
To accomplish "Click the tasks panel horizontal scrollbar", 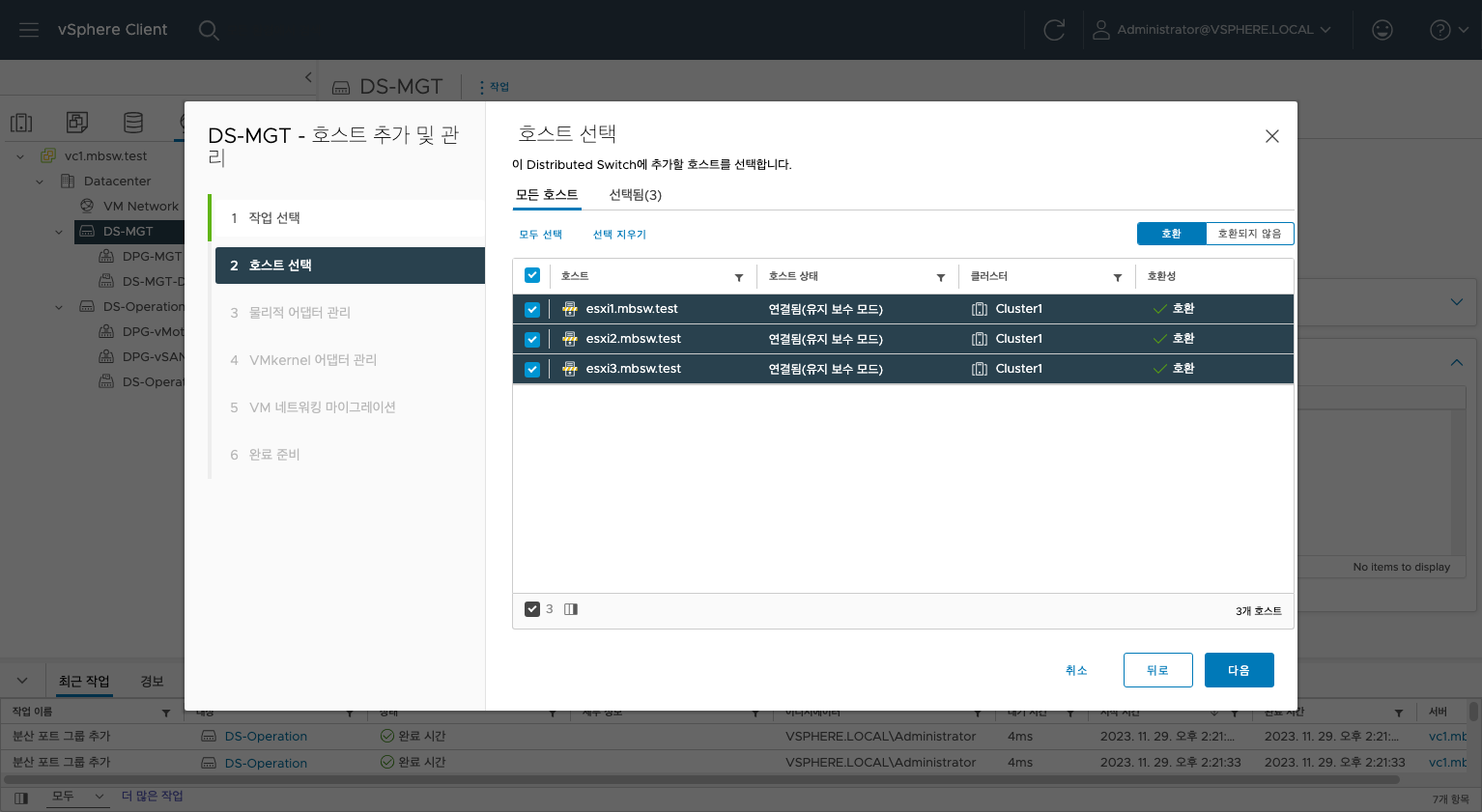I will click(x=700, y=778).
